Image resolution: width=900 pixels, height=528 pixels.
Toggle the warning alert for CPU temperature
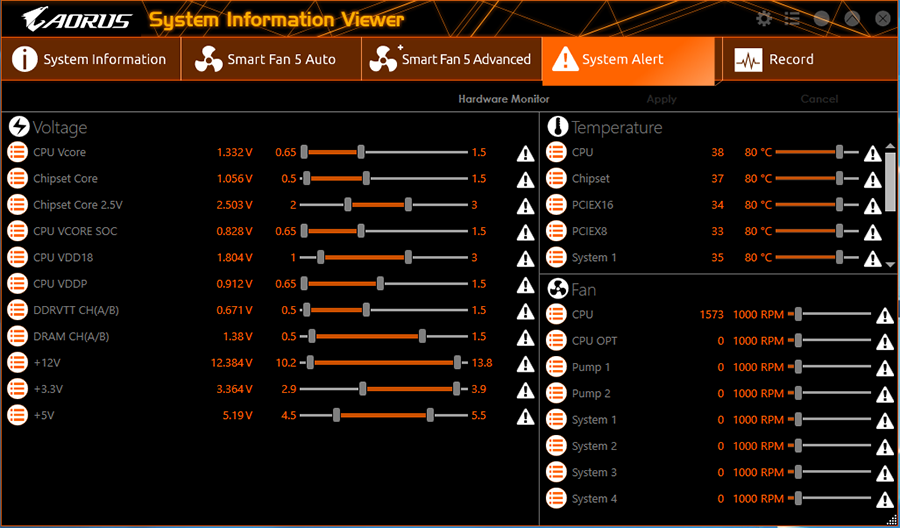point(872,153)
